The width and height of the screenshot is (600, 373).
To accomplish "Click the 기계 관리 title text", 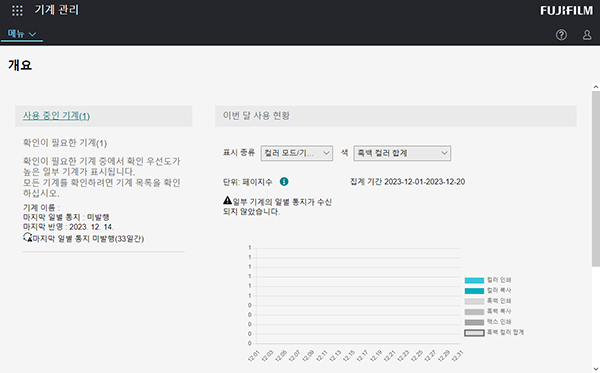I will (x=57, y=10).
